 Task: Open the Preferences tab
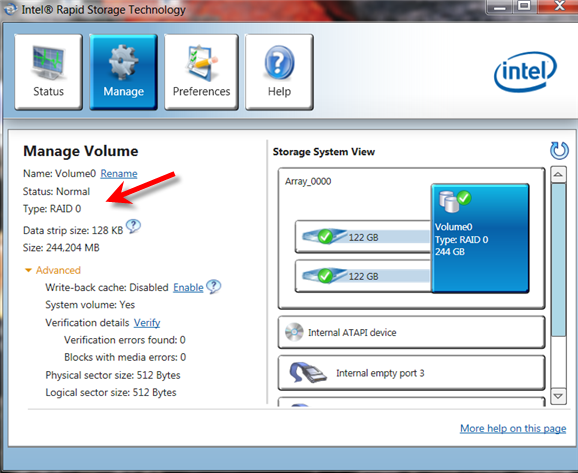click(x=201, y=72)
